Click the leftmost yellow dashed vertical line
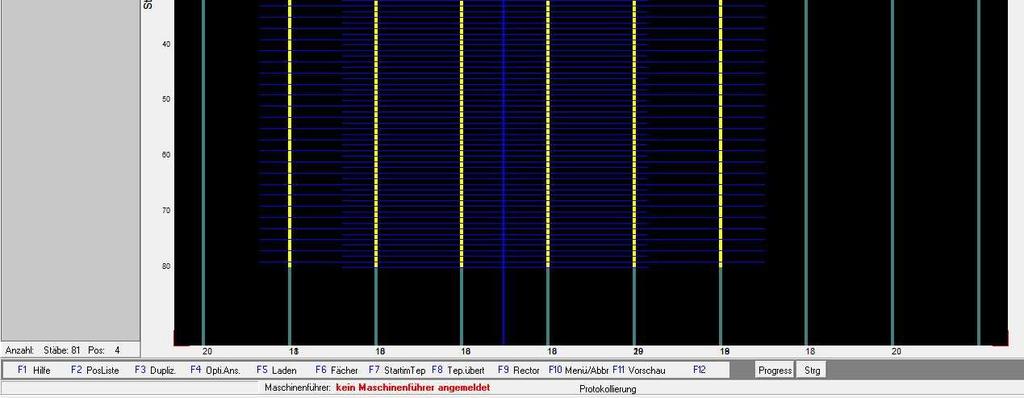The image size is (1024, 398). click(289, 133)
